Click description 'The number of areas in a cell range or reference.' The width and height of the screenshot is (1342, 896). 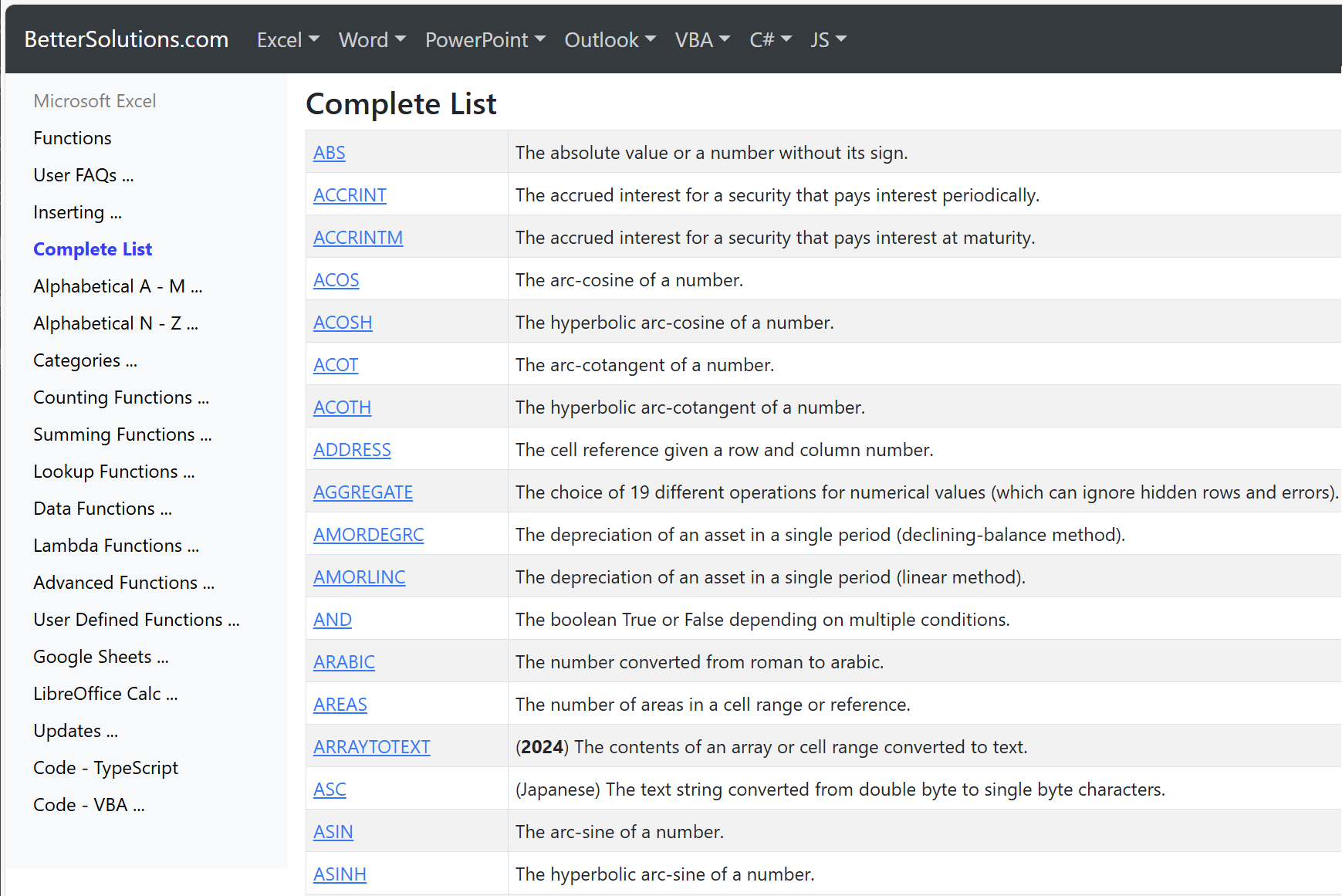tap(713, 705)
